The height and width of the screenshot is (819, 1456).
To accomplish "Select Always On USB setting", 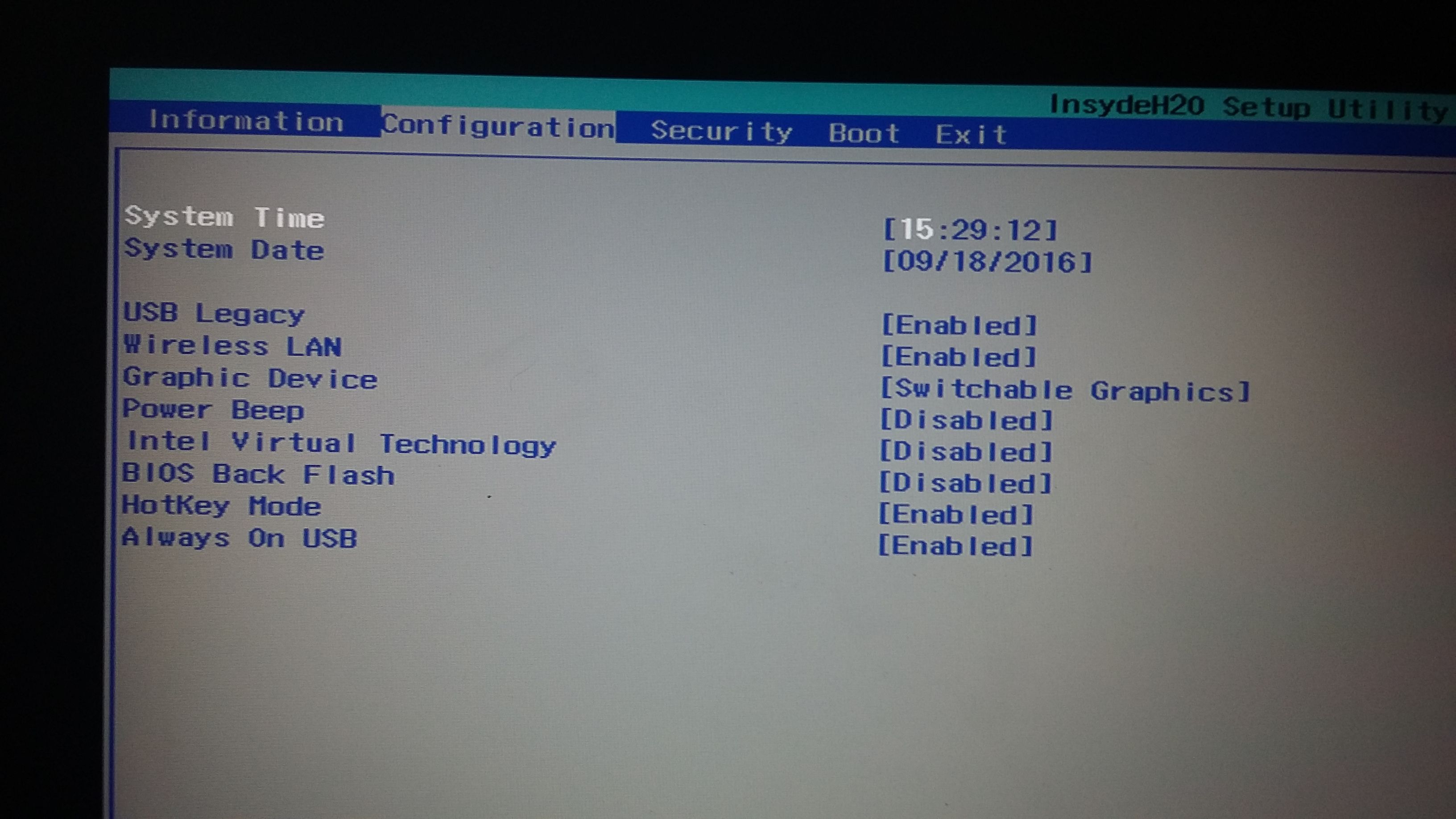I will 242,540.
